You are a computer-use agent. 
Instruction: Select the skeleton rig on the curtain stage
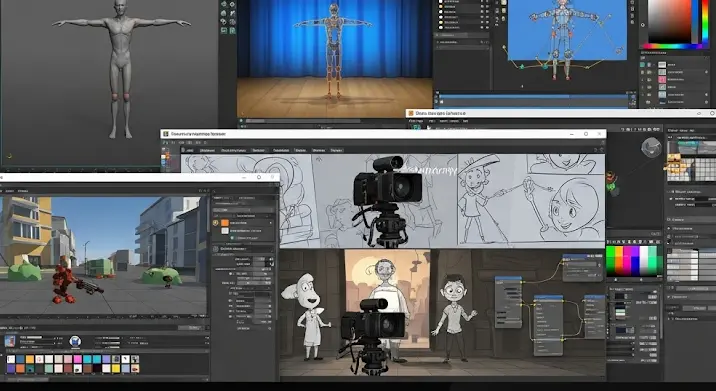[333, 50]
